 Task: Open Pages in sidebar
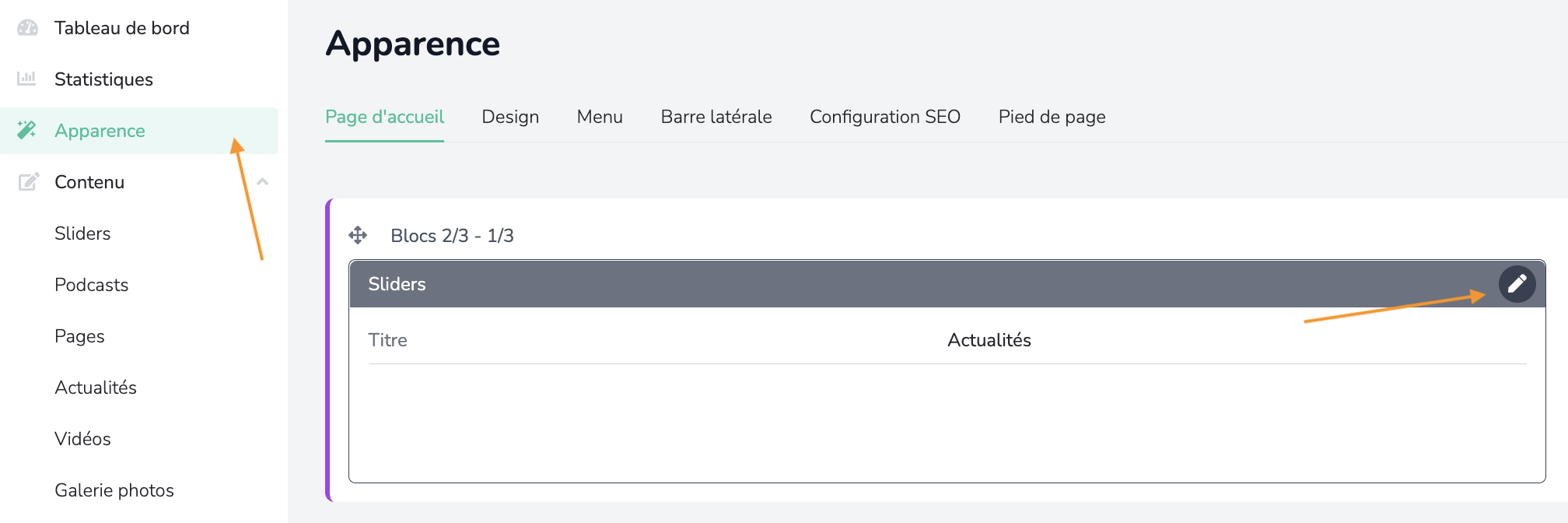tap(79, 336)
